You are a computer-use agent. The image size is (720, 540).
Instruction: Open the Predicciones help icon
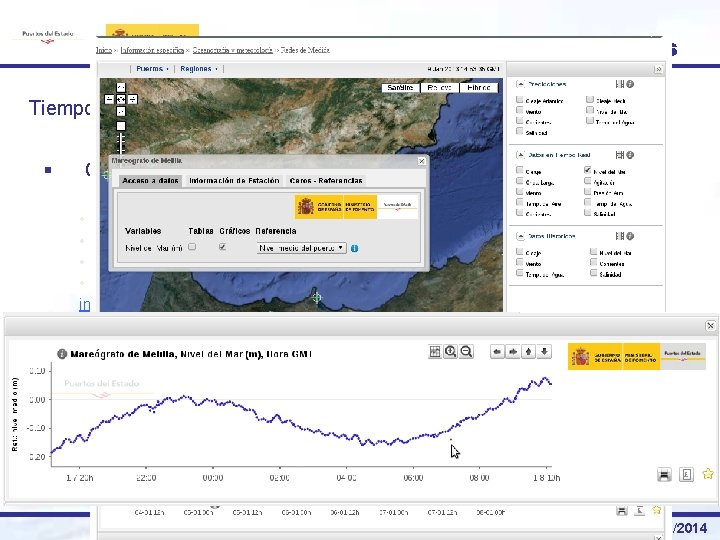(630, 84)
